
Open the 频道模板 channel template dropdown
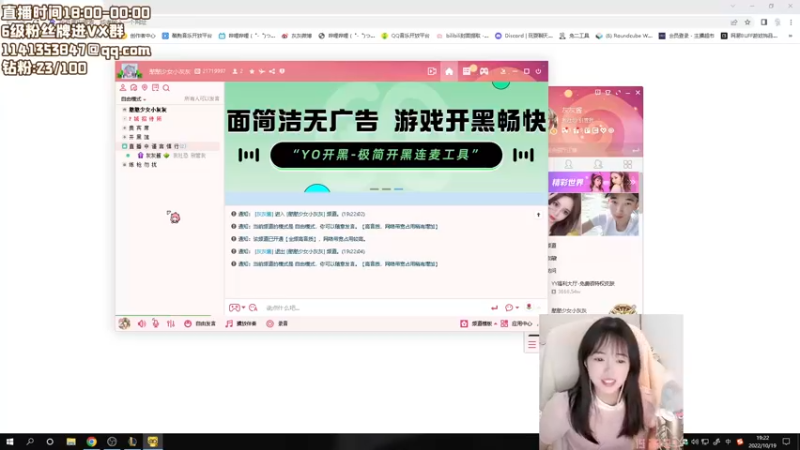(479, 323)
